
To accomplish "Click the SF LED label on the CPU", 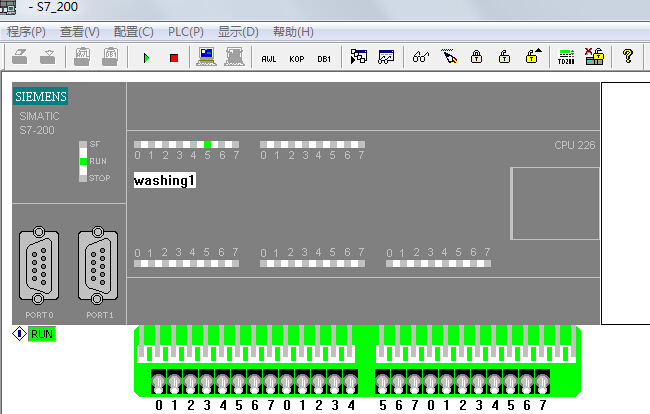I will (95, 144).
